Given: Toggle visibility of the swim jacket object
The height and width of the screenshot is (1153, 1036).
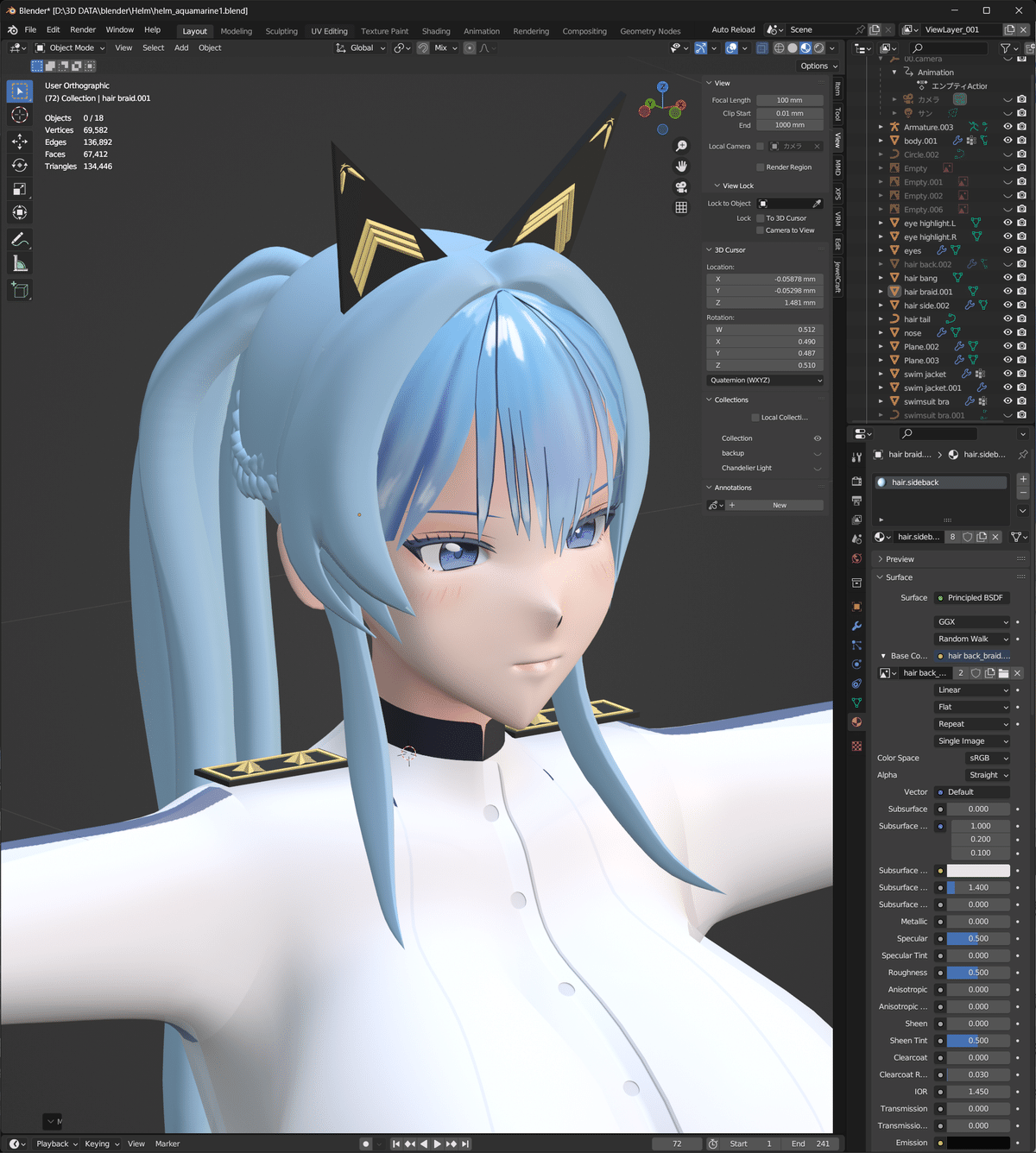Looking at the screenshot, I should 1007,374.
